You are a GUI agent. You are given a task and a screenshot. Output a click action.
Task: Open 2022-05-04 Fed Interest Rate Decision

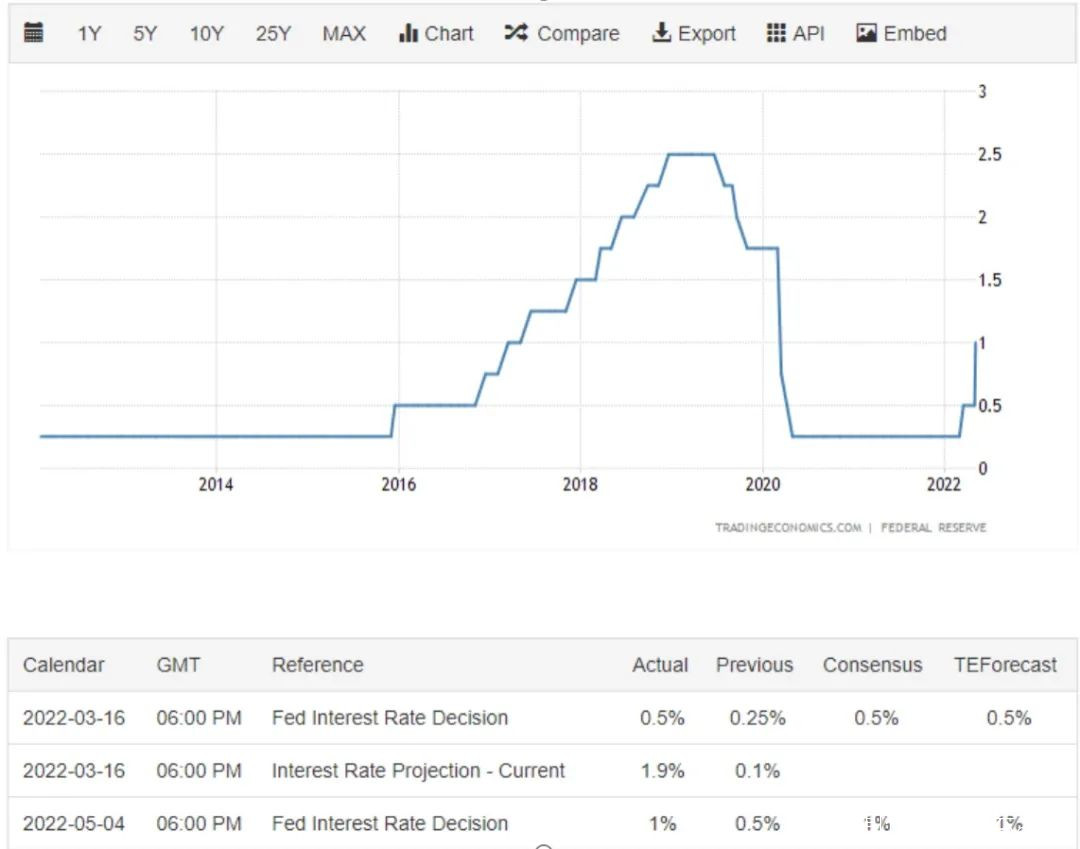(389, 824)
